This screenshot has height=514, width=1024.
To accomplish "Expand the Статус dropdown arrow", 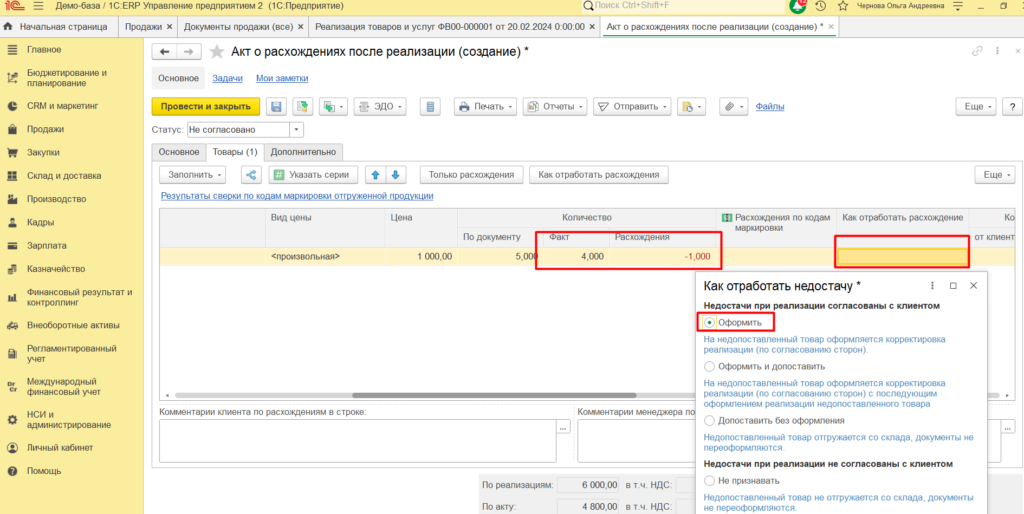I will pos(296,130).
